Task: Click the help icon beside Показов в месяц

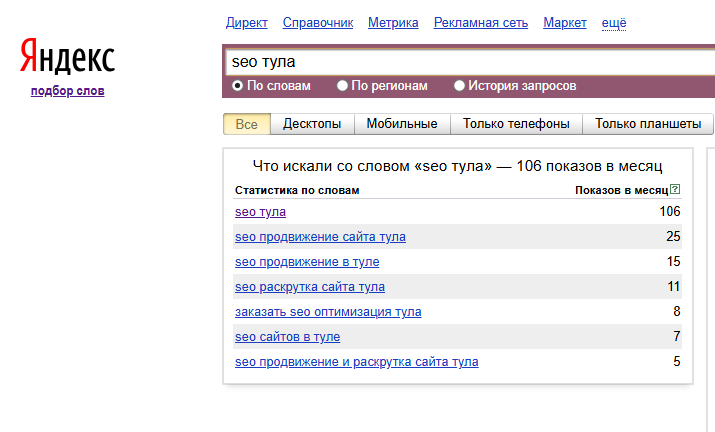Action: 675,189
